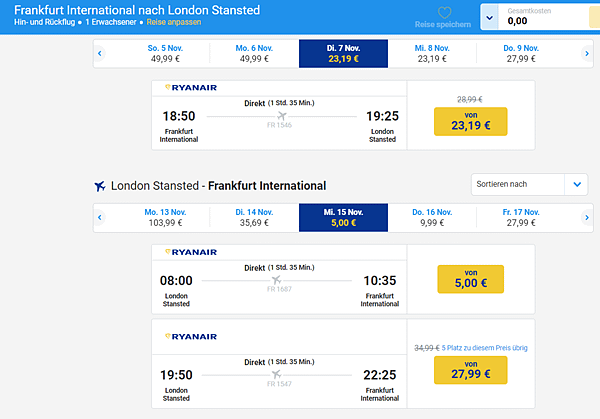The width and height of the screenshot is (600, 419).
Task: Click the Ryanair logo on the 18:50 flight
Action: tap(191, 88)
